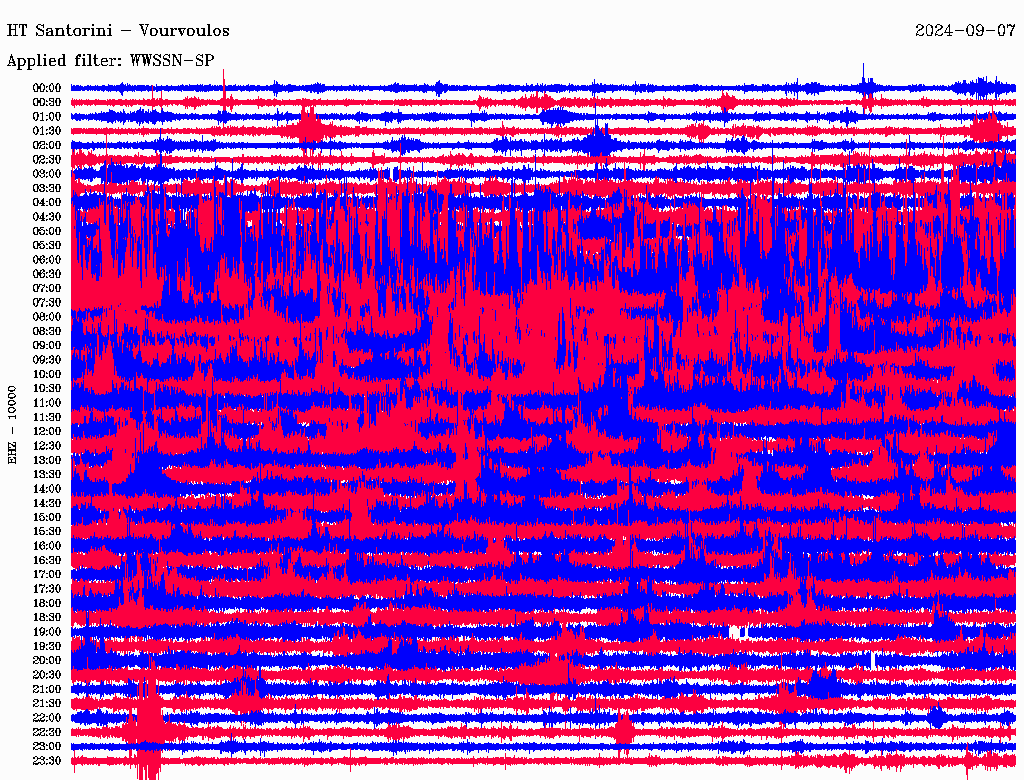Select the 14:30 time label
Viewport: 1024px width, 780px height.
click(47, 503)
